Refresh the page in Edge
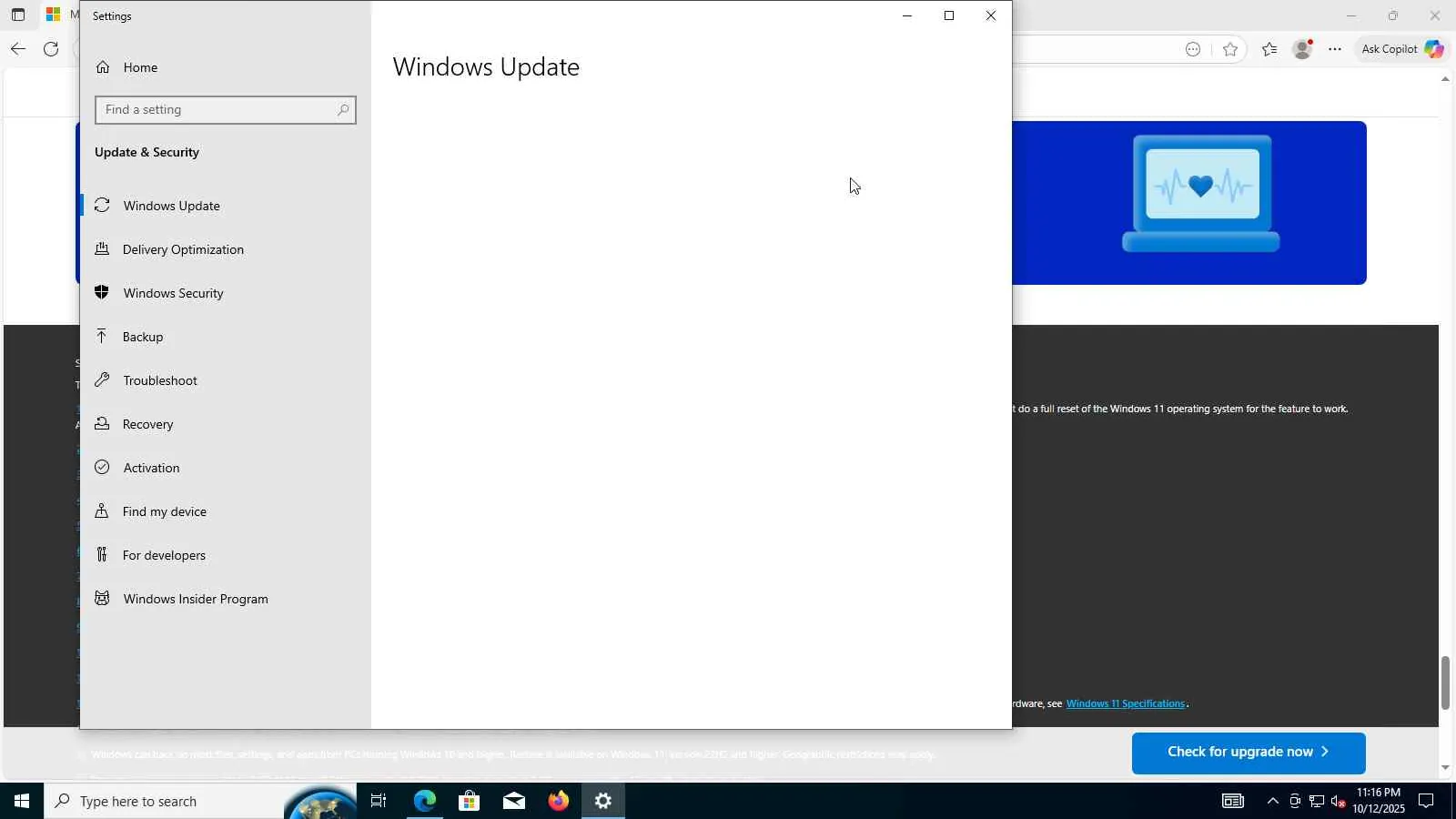The height and width of the screenshot is (819, 1456). tap(51, 49)
